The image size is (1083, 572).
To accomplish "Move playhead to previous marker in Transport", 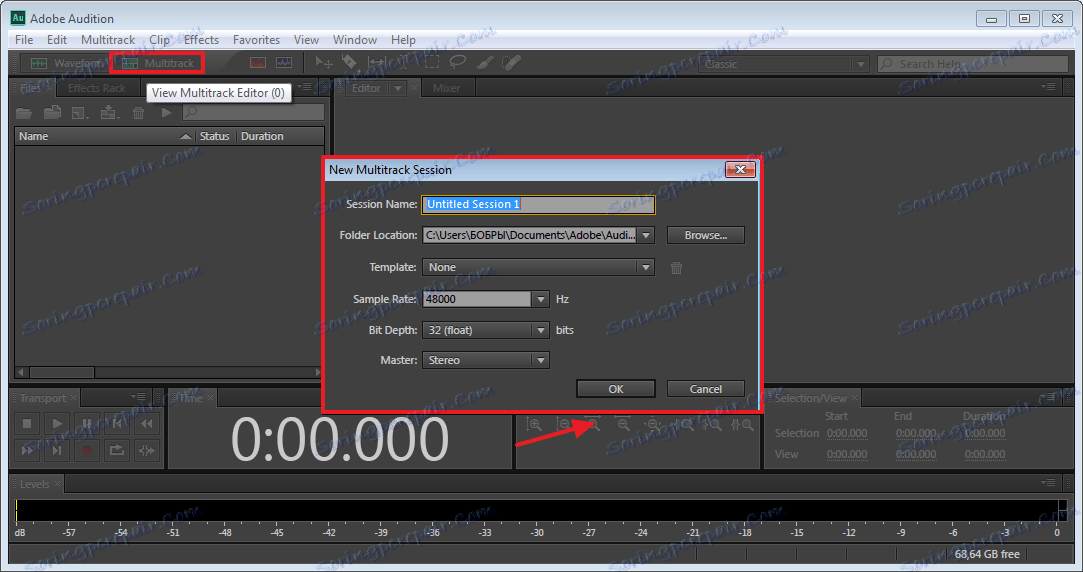I will 117,423.
